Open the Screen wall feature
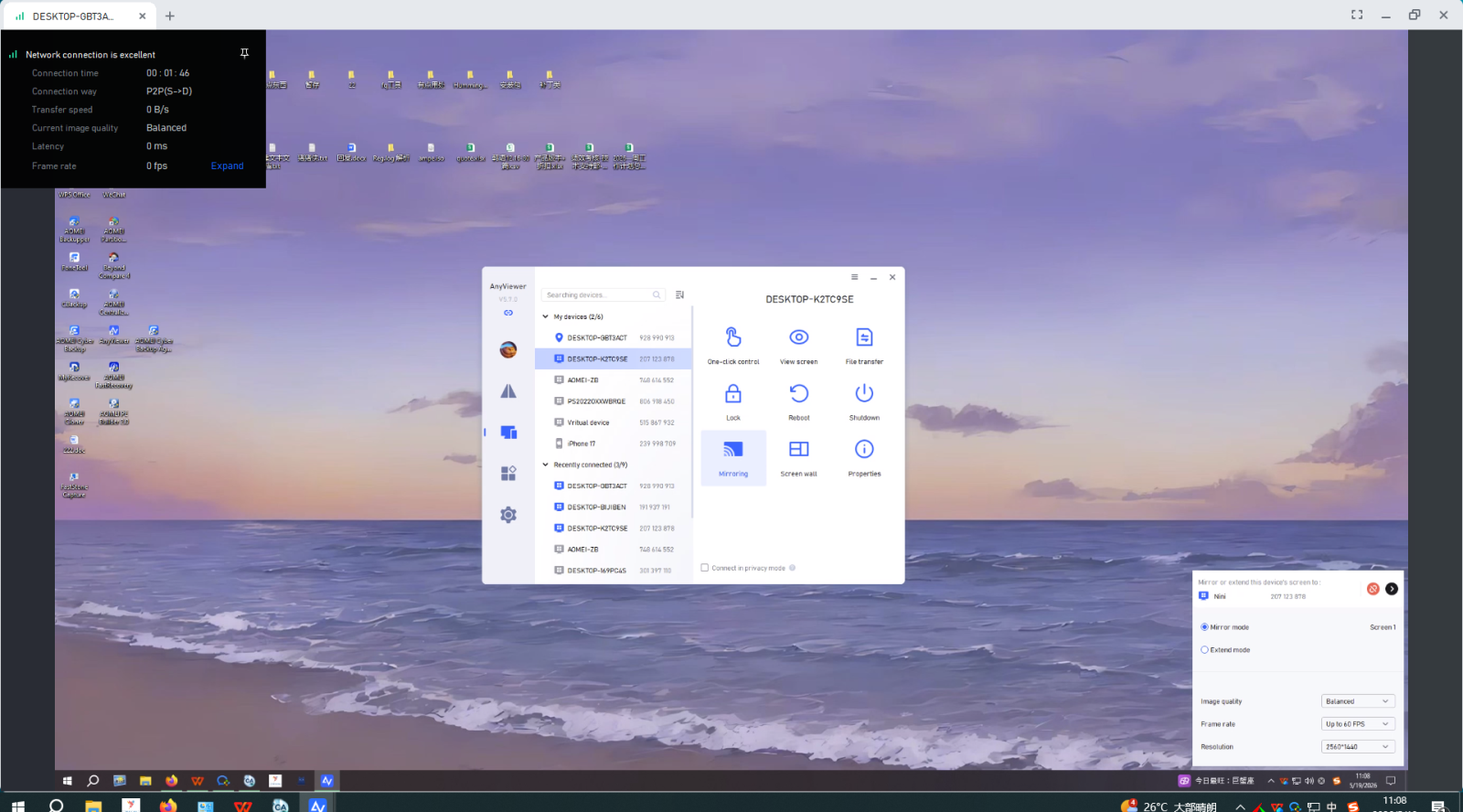The width and height of the screenshot is (1463, 812). tap(799, 457)
